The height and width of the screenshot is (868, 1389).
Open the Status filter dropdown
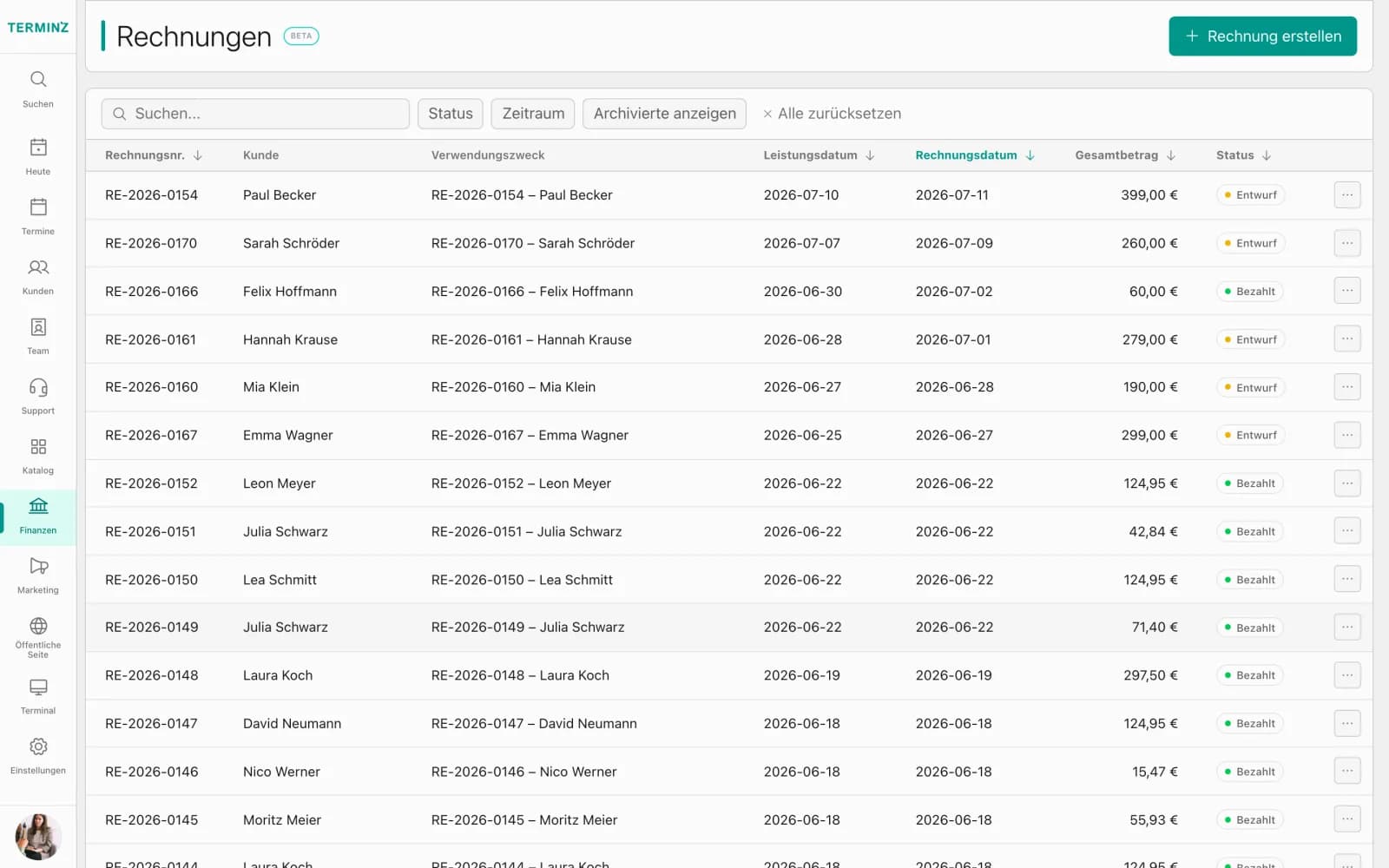pyautogui.click(x=451, y=114)
